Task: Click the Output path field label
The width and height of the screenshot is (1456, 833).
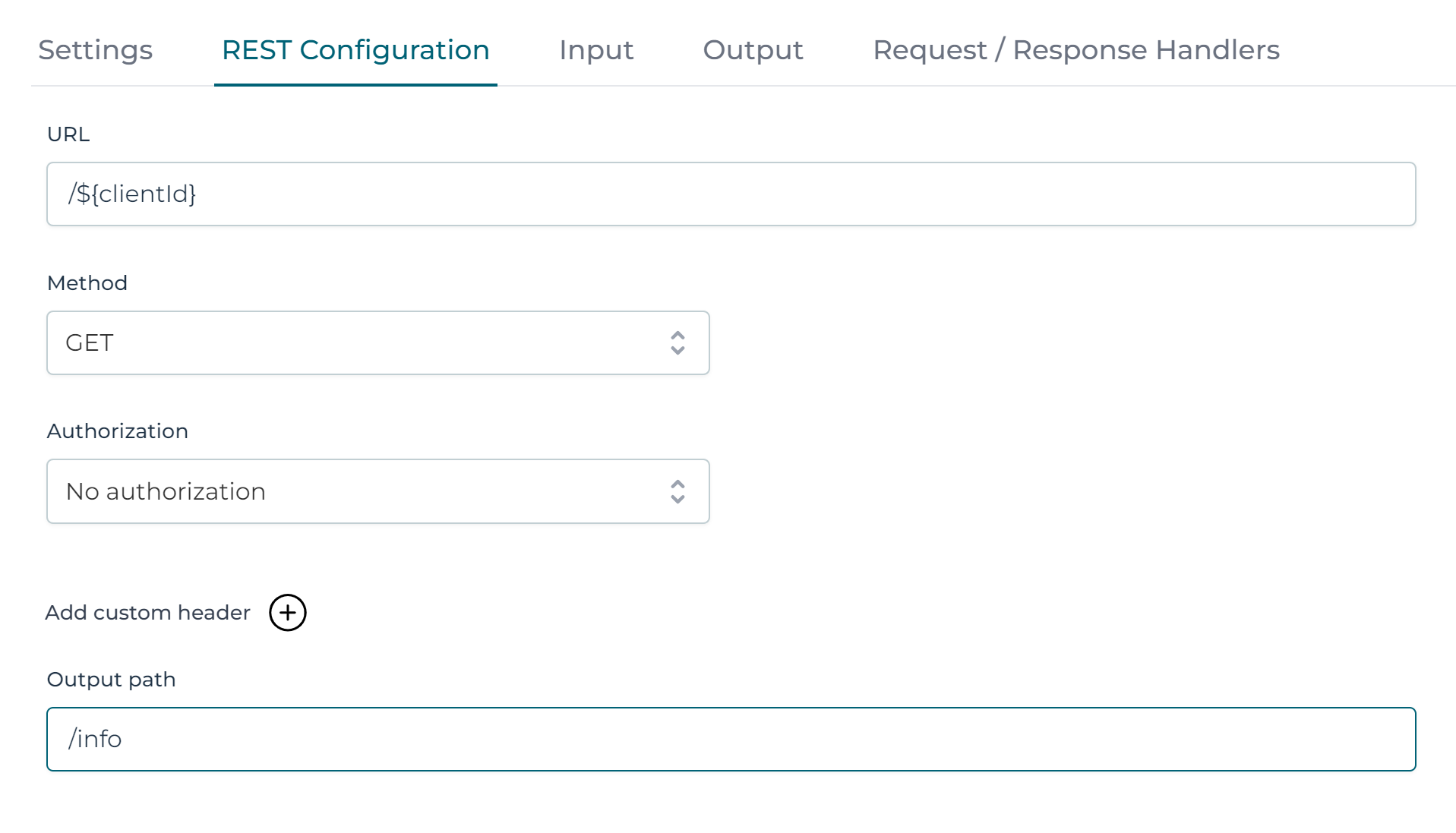Action: click(112, 680)
